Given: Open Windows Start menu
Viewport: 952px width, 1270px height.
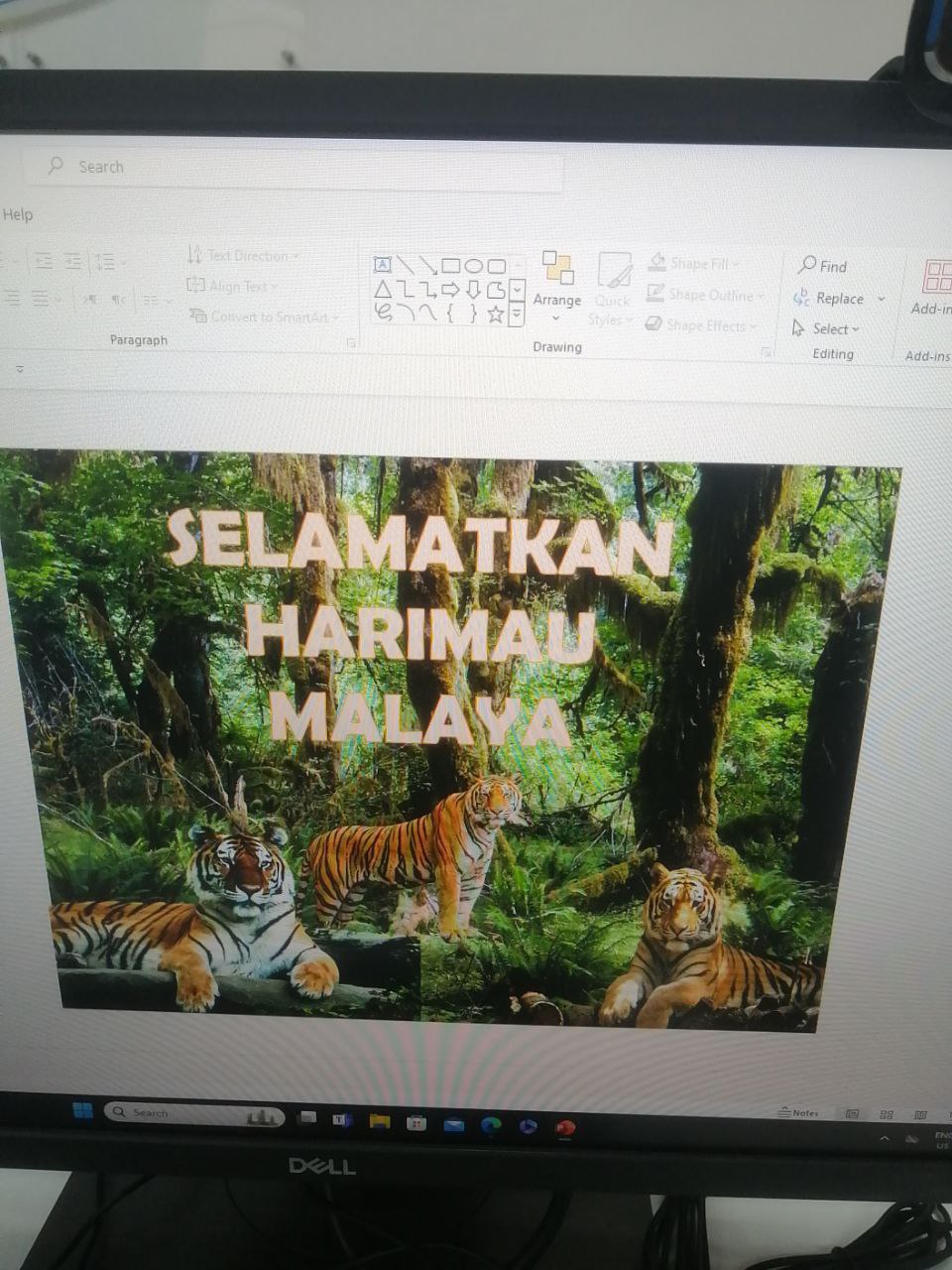Looking at the screenshot, I should tap(82, 1110).
